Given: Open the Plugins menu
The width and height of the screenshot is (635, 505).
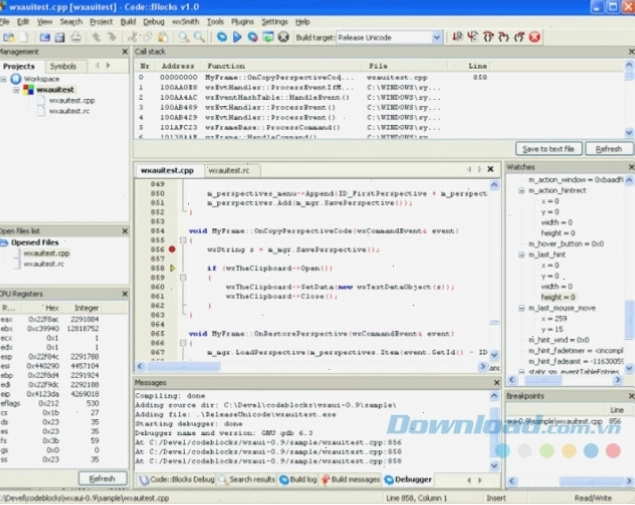Looking at the screenshot, I should (x=242, y=22).
